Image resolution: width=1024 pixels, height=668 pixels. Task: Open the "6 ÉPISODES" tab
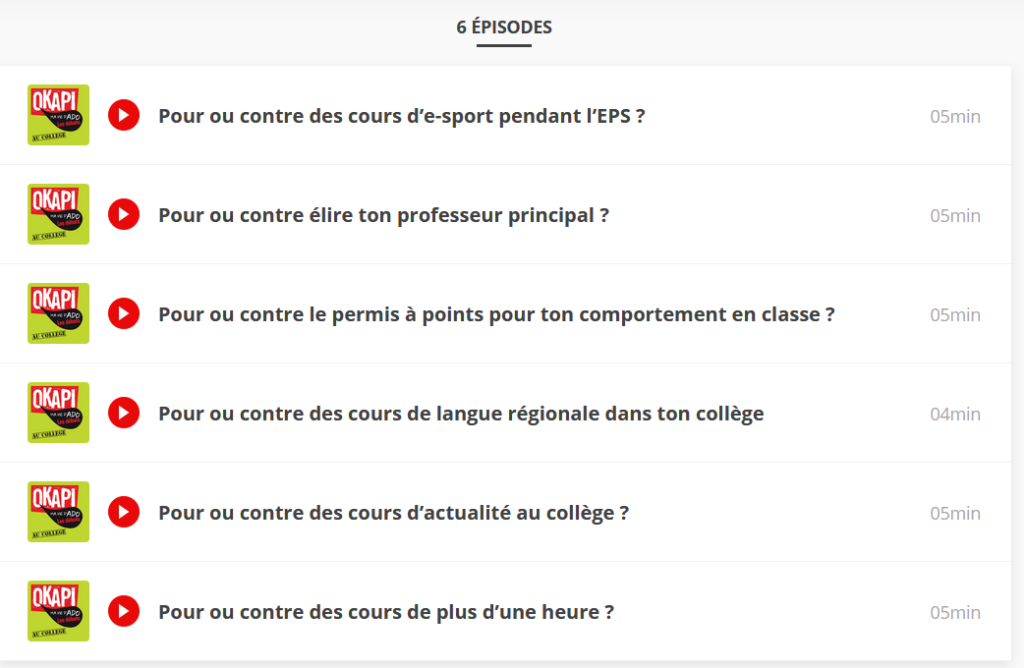[504, 28]
